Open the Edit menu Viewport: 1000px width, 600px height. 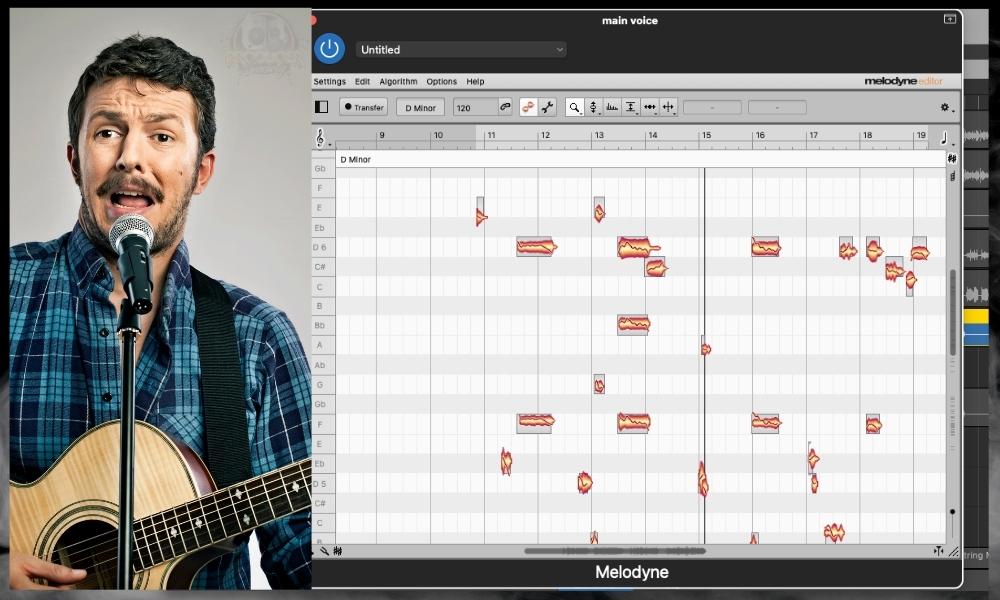pos(362,82)
